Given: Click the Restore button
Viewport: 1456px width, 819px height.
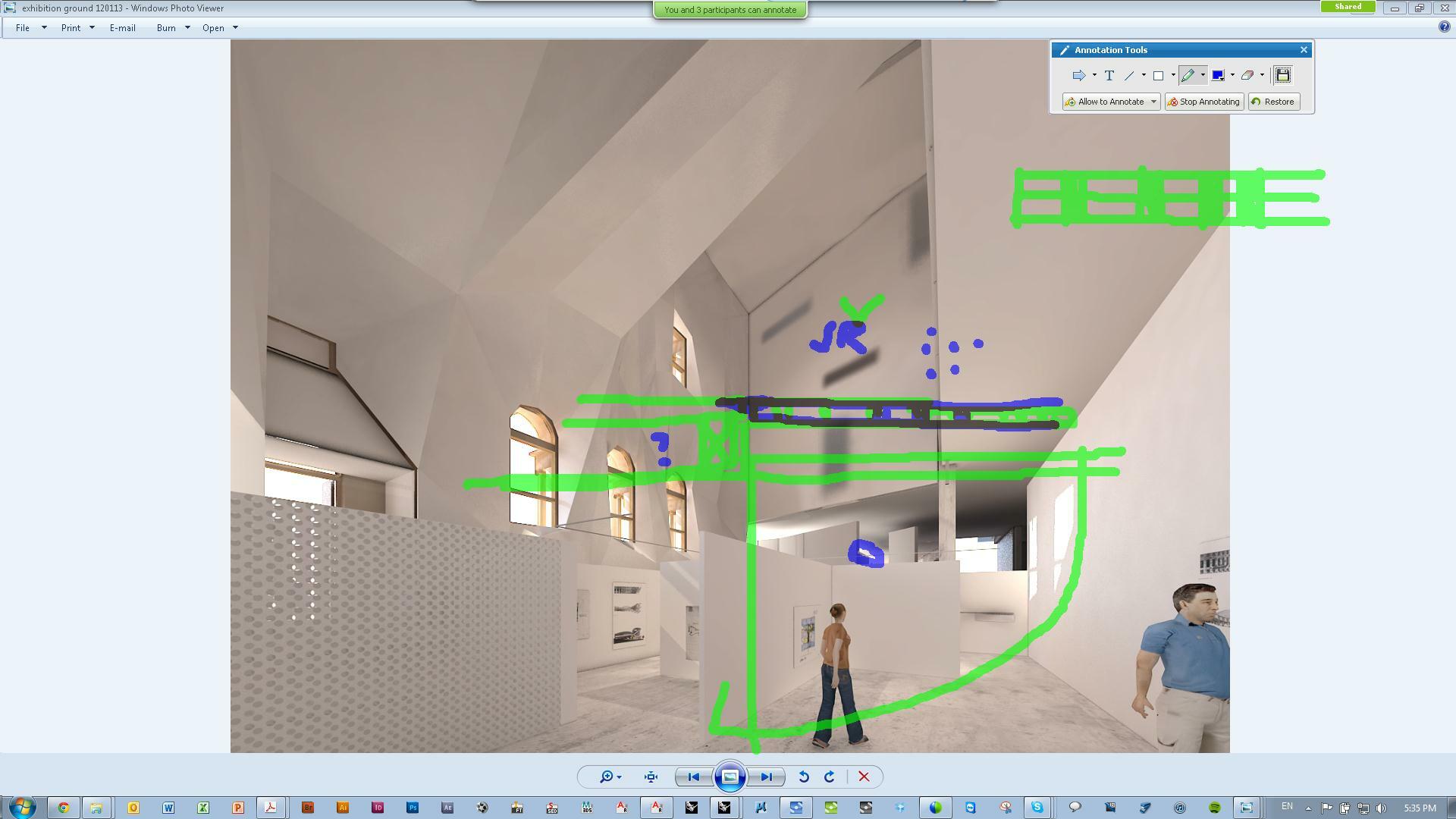Looking at the screenshot, I should pyautogui.click(x=1273, y=102).
